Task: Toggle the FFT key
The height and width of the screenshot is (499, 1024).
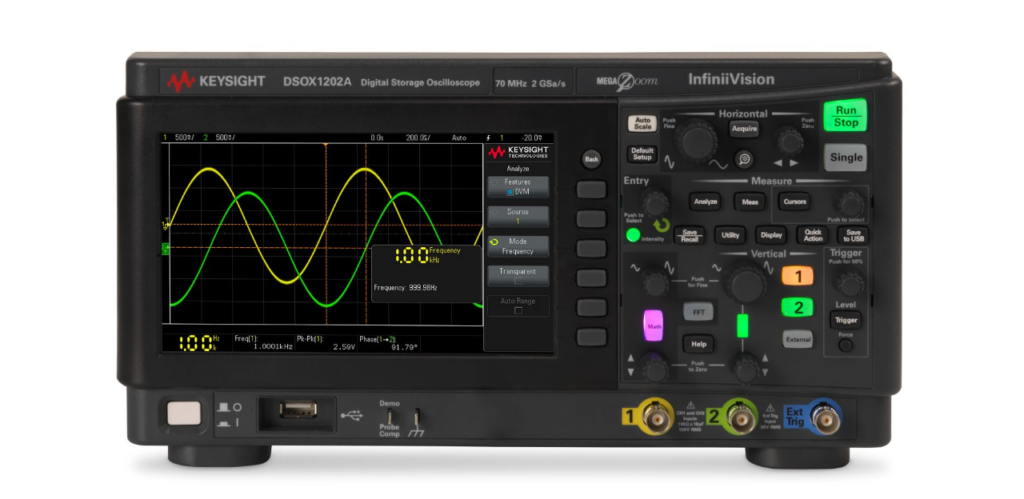Action: [698, 312]
